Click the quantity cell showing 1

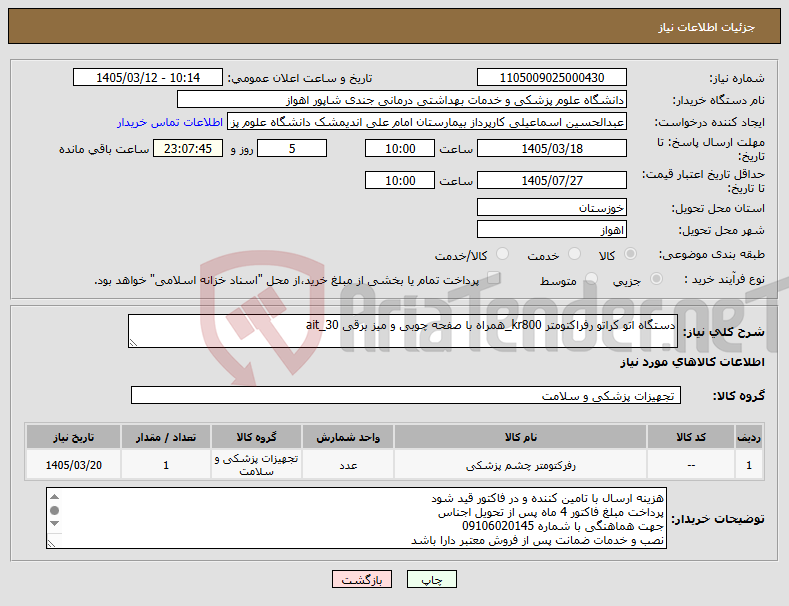(166, 465)
